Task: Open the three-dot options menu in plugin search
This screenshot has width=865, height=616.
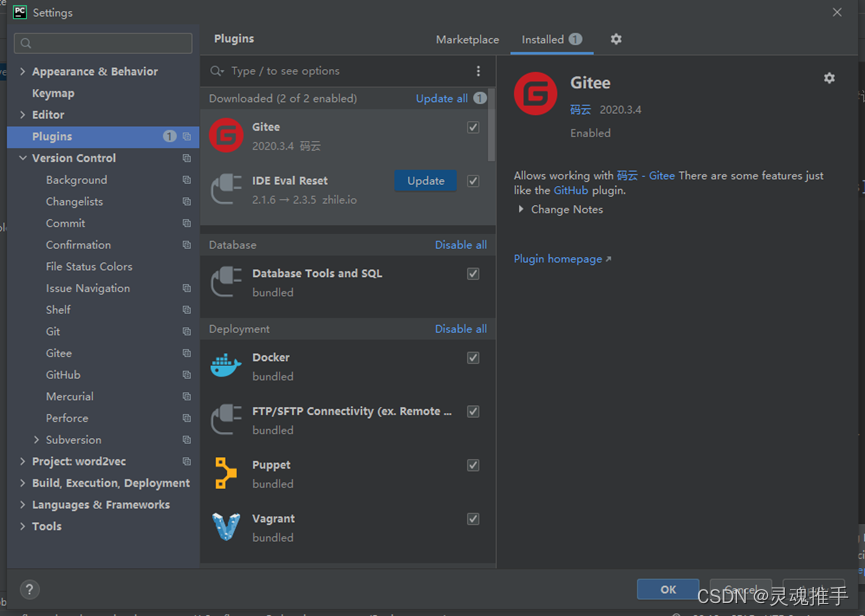Action: (478, 71)
